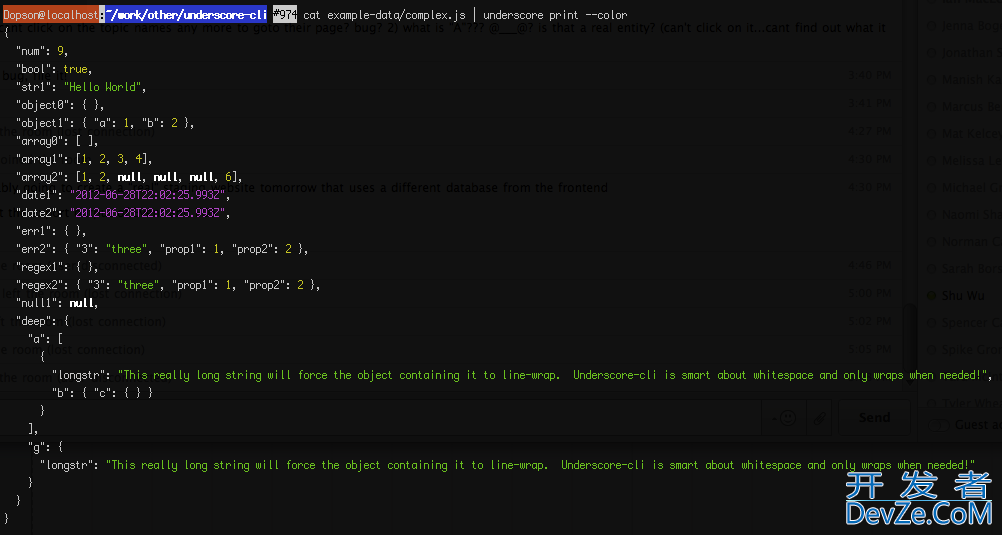Click the 5:05 PM chat timestamp

(x=869, y=349)
